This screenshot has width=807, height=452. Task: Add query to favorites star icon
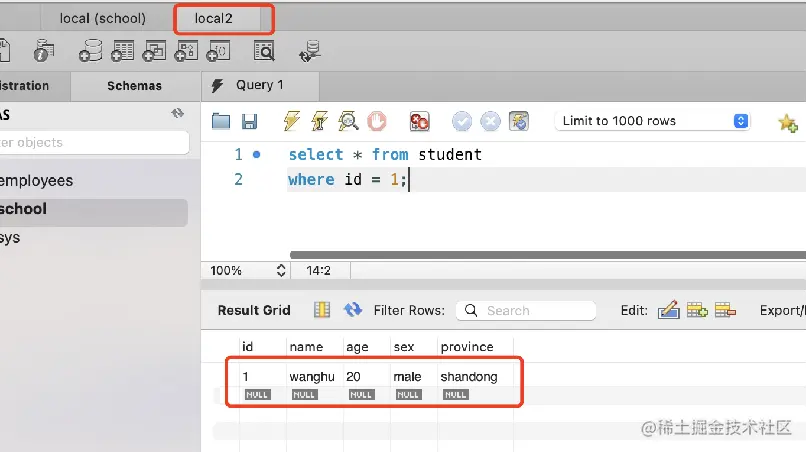point(788,123)
